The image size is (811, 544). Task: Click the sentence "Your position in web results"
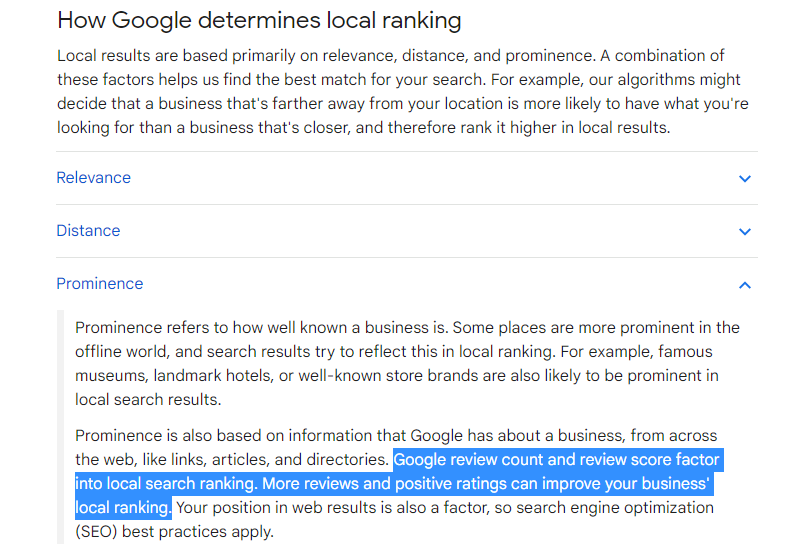pos(445,508)
